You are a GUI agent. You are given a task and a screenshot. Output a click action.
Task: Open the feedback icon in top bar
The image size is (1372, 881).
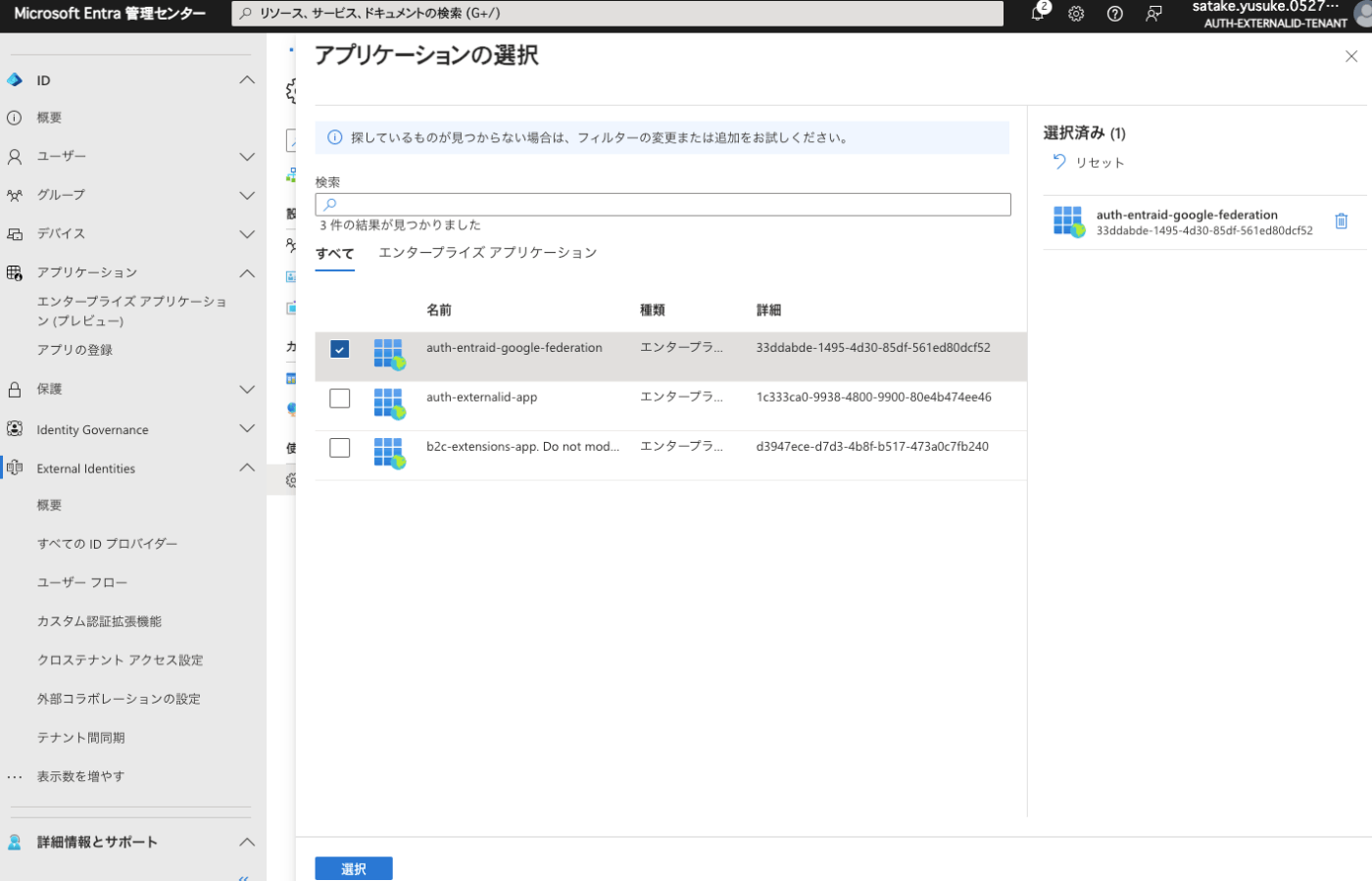pyautogui.click(x=1153, y=14)
